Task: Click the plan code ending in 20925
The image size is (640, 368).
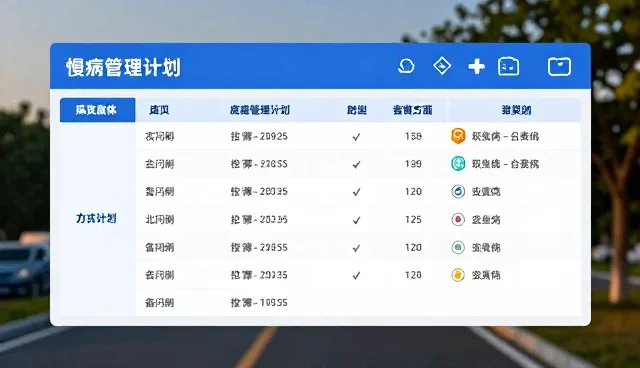Action: click(259, 136)
